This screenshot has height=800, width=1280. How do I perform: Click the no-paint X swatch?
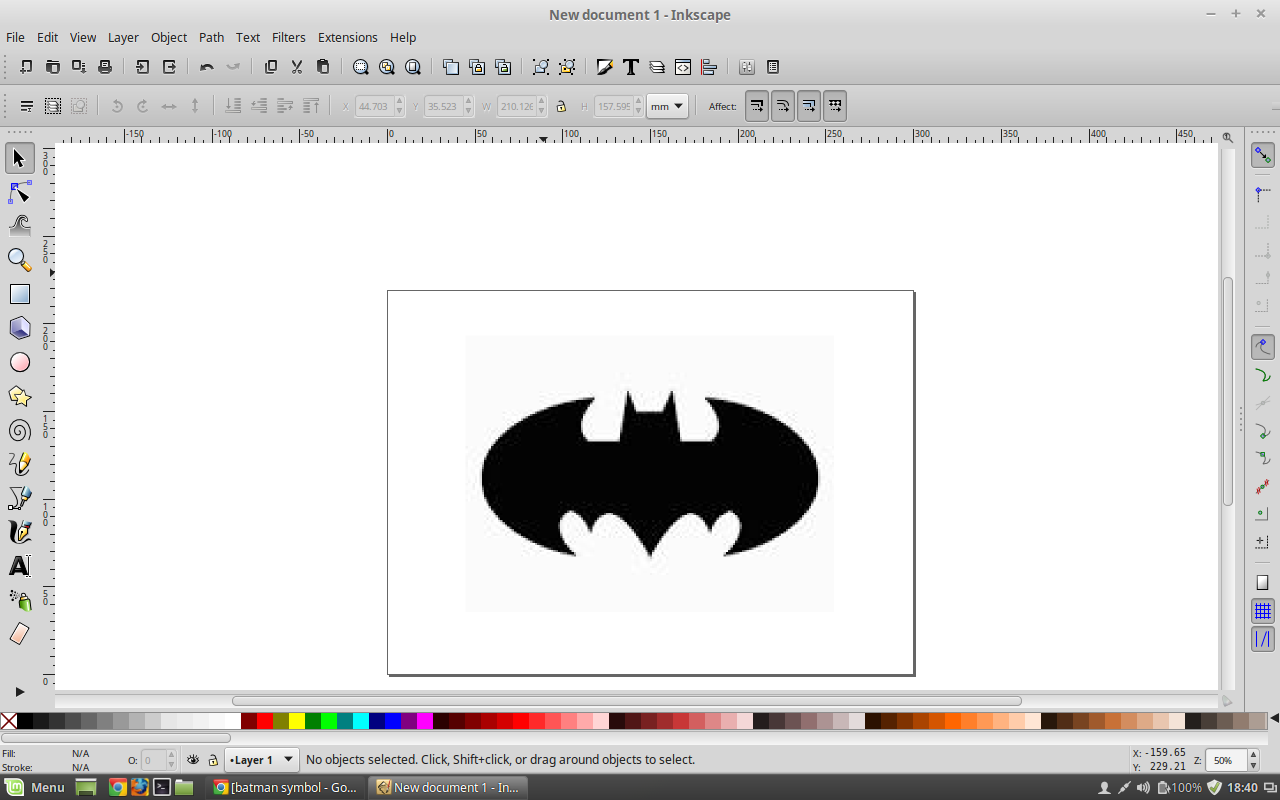pyautogui.click(x=9, y=721)
